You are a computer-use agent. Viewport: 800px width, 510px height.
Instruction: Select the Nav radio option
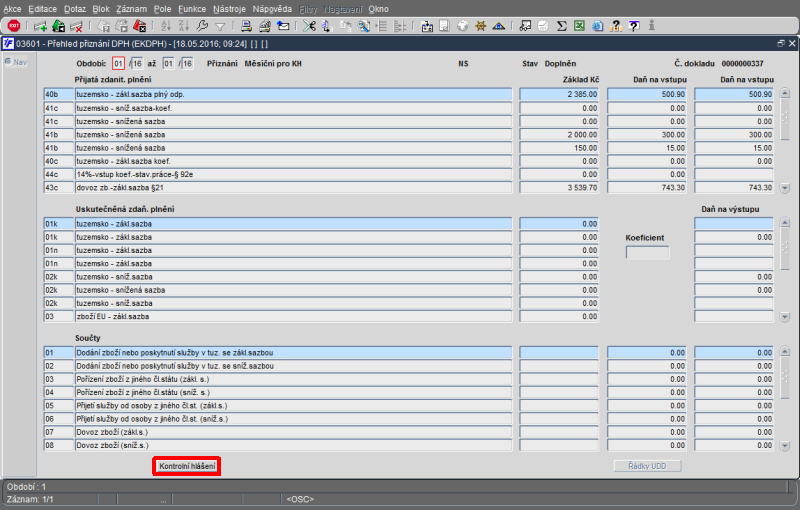tap(15, 62)
